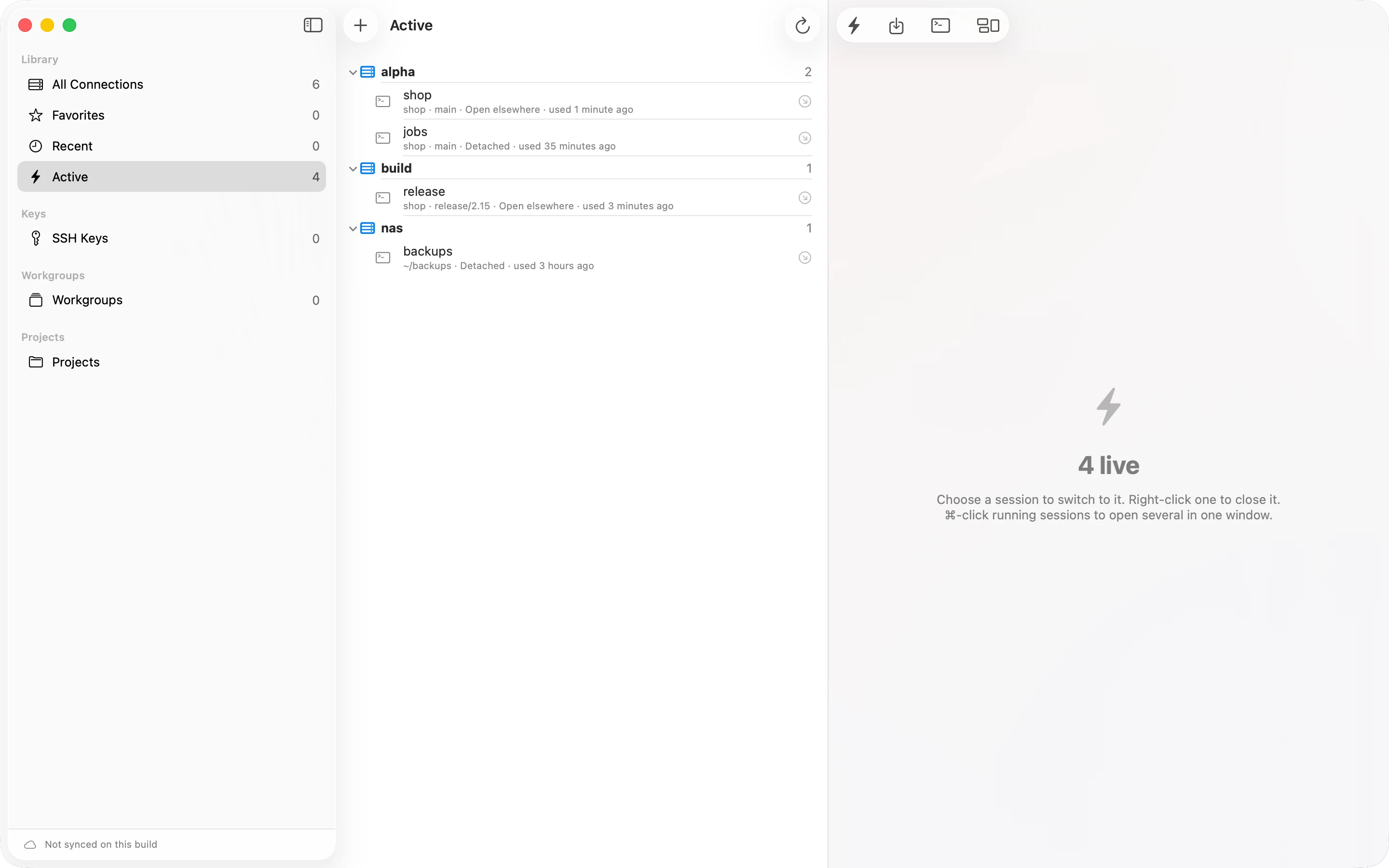Open Recent in the sidebar
1389x868 pixels.
coord(172,147)
